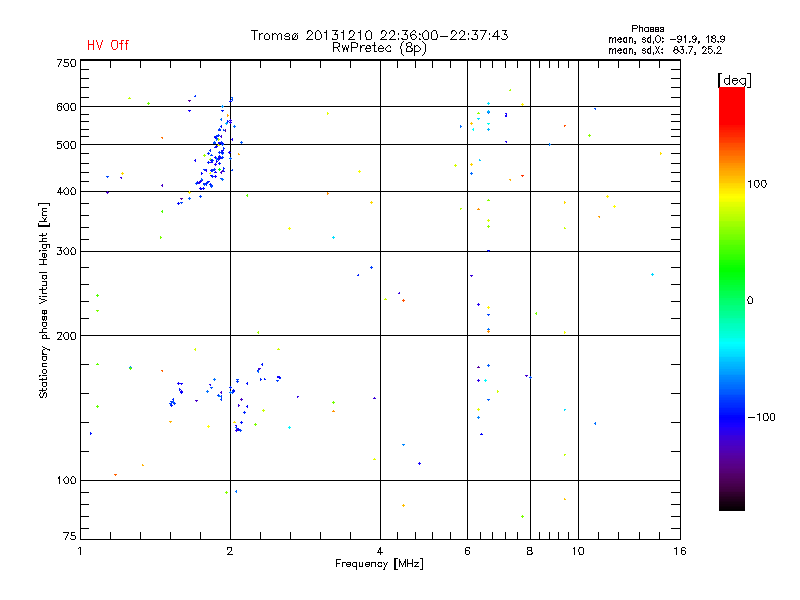Click the '300' y-axis tick label
The height and width of the screenshot is (600, 800).
pyautogui.click(x=66, y=251)
